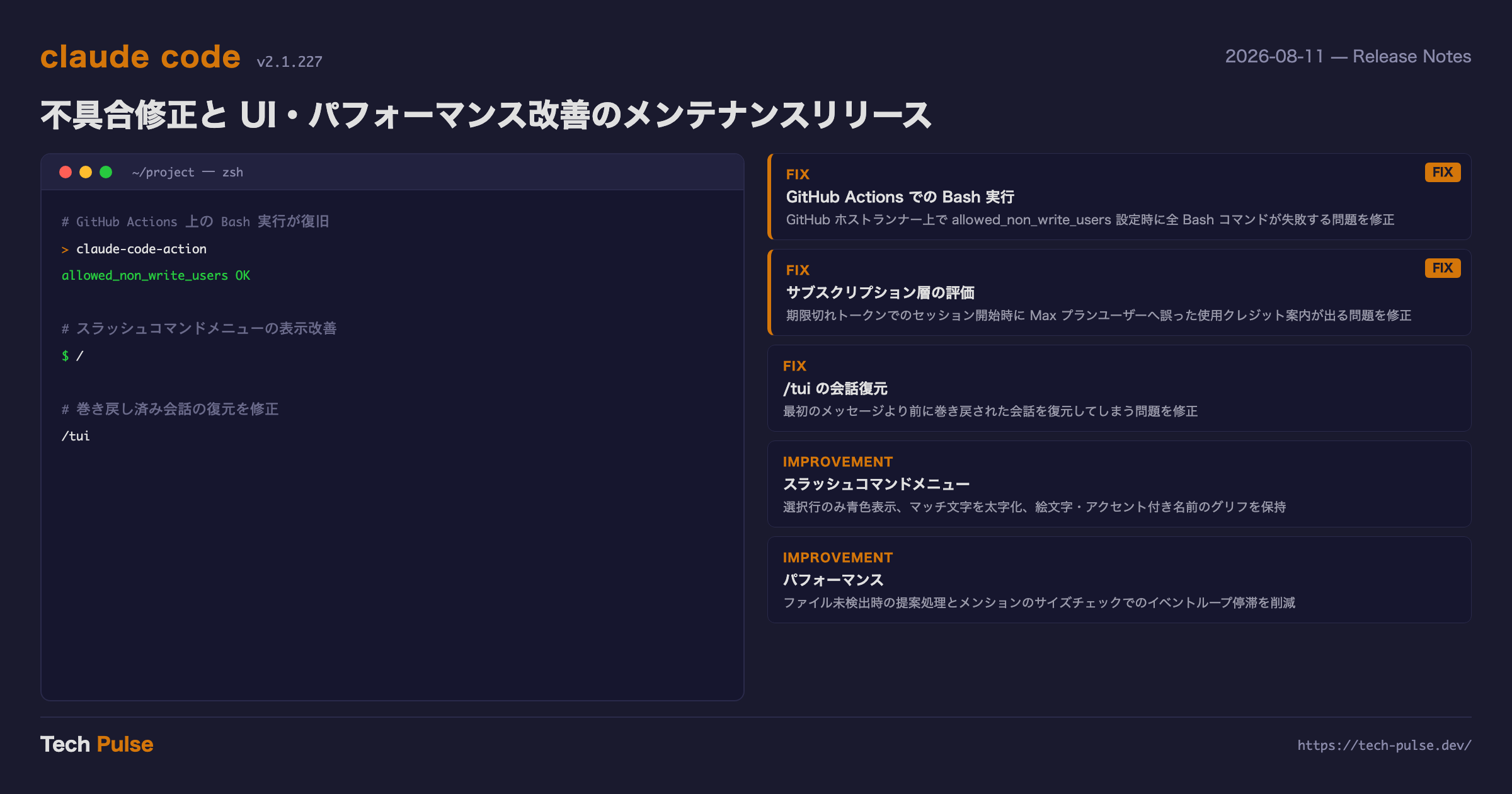Select the v2.1.227 version label

point(289,62)
